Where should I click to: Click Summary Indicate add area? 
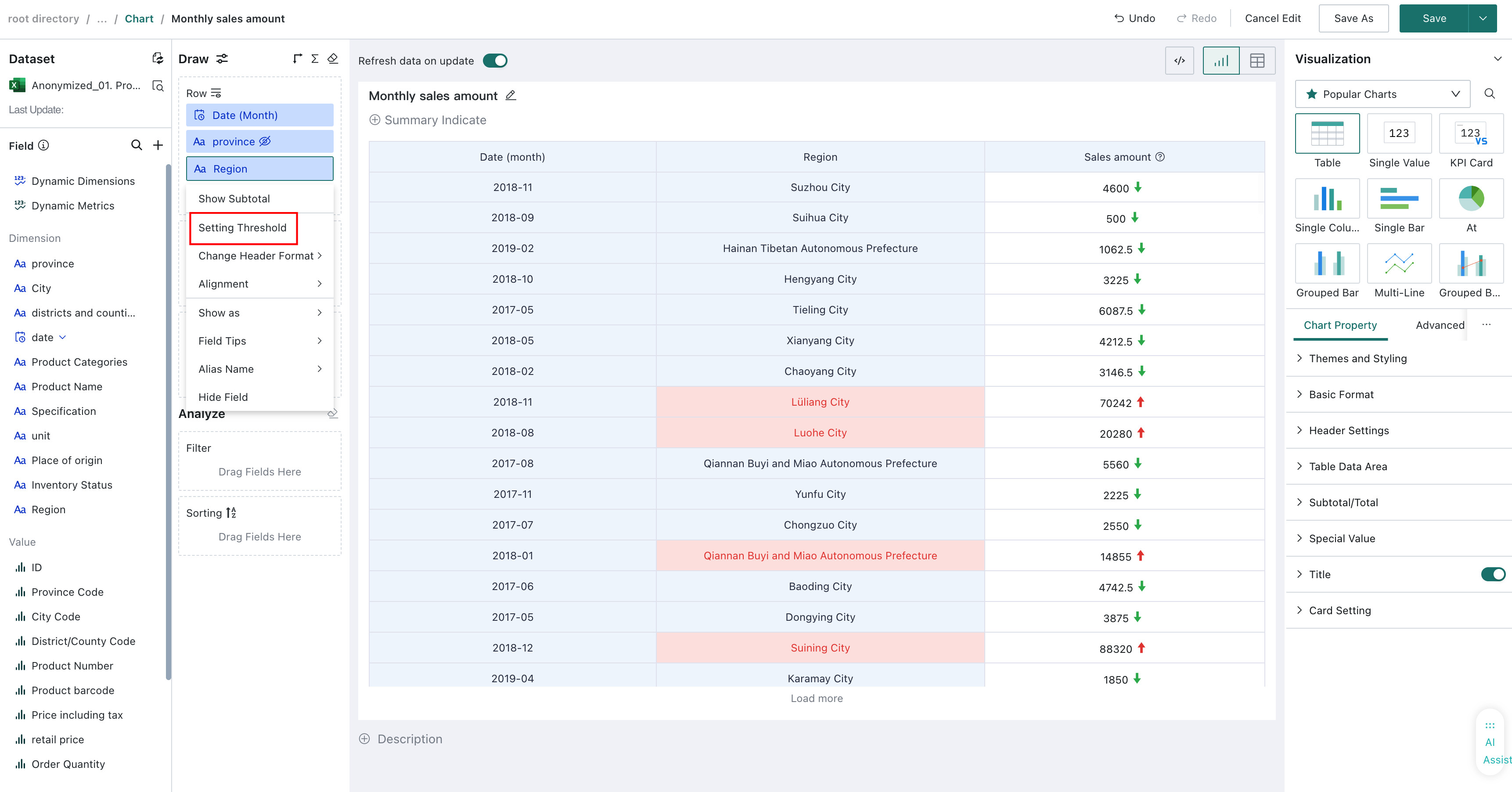tap(428, 120)
